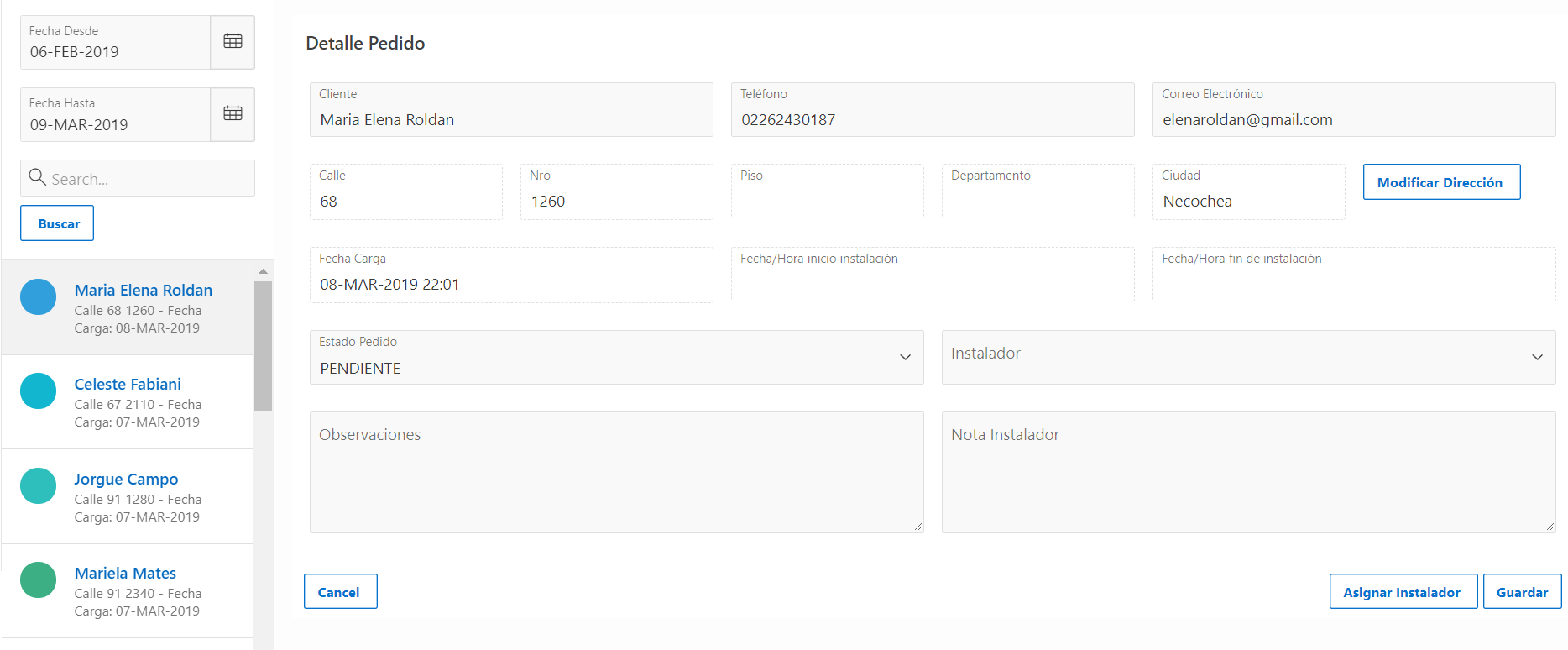Click into the Nota Instalador text area

tap(1247, 473)
